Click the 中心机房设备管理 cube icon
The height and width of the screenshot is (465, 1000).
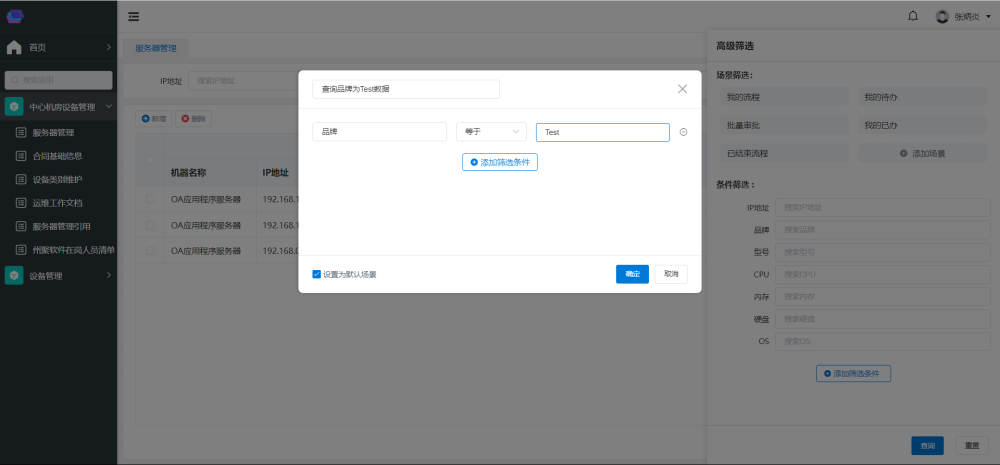pyautogui.click(x=14, y=106)
